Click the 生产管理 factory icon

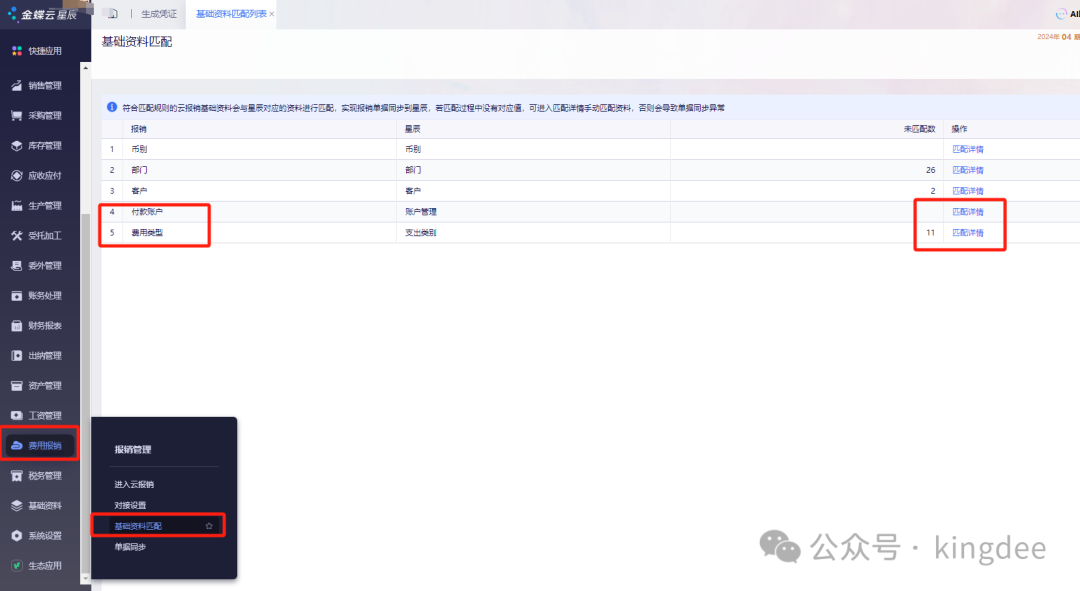17,206
